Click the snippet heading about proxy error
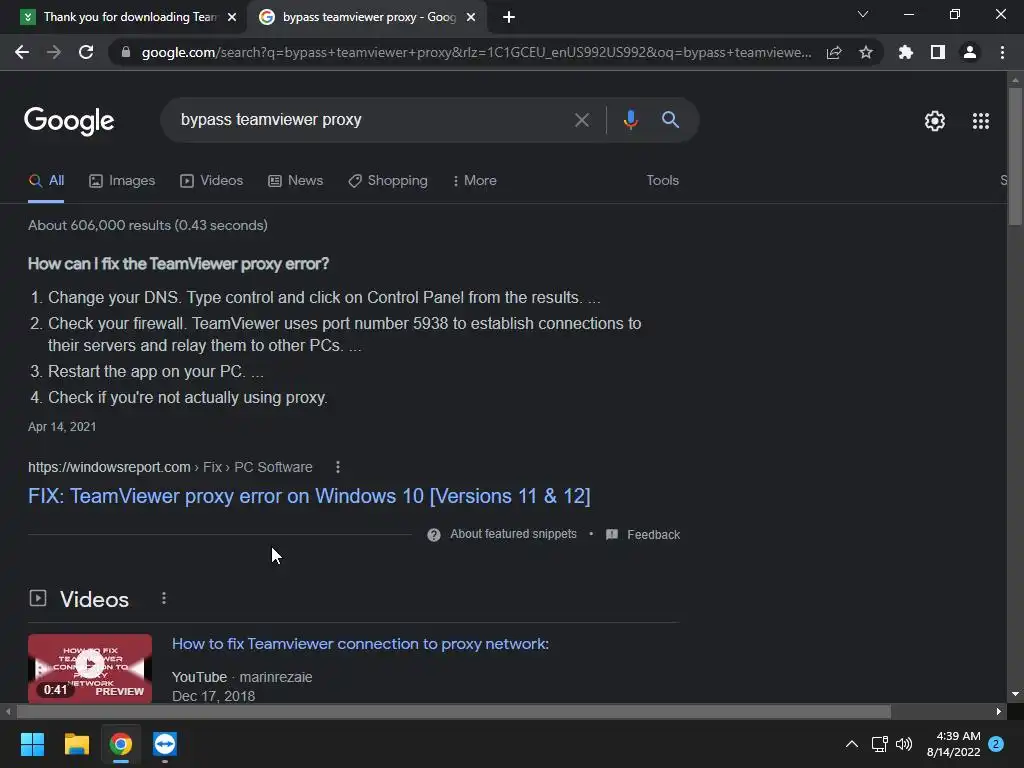This screenshot has height=768, width=1024. pyautogui.click(x=178, y=264)
